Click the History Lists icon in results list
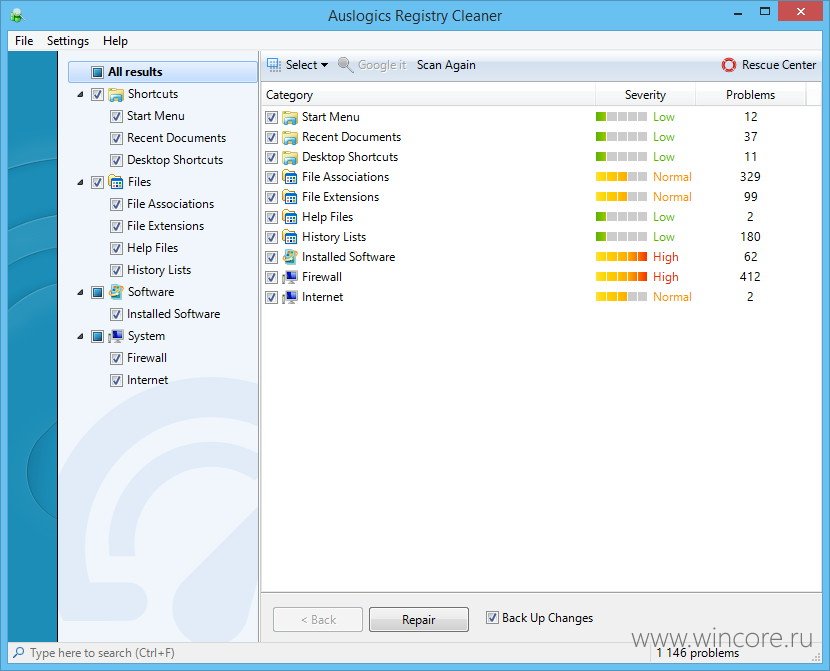Viewport: 830px width, 671px height. (x=290, y=237)
